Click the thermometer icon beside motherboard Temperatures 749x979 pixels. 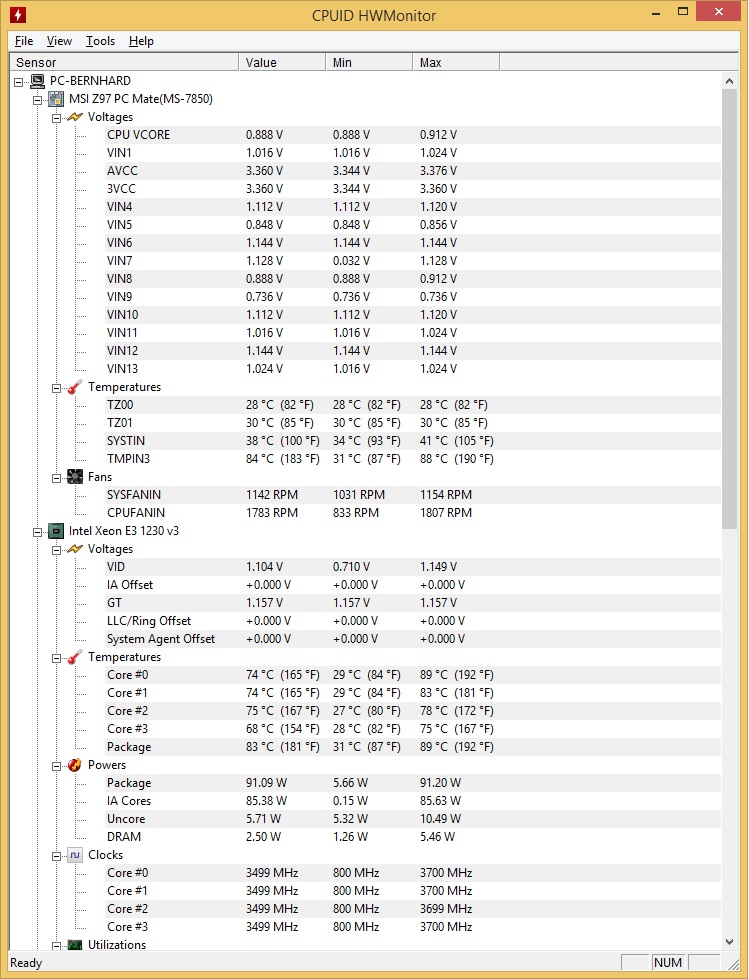[x=75, y=387]
